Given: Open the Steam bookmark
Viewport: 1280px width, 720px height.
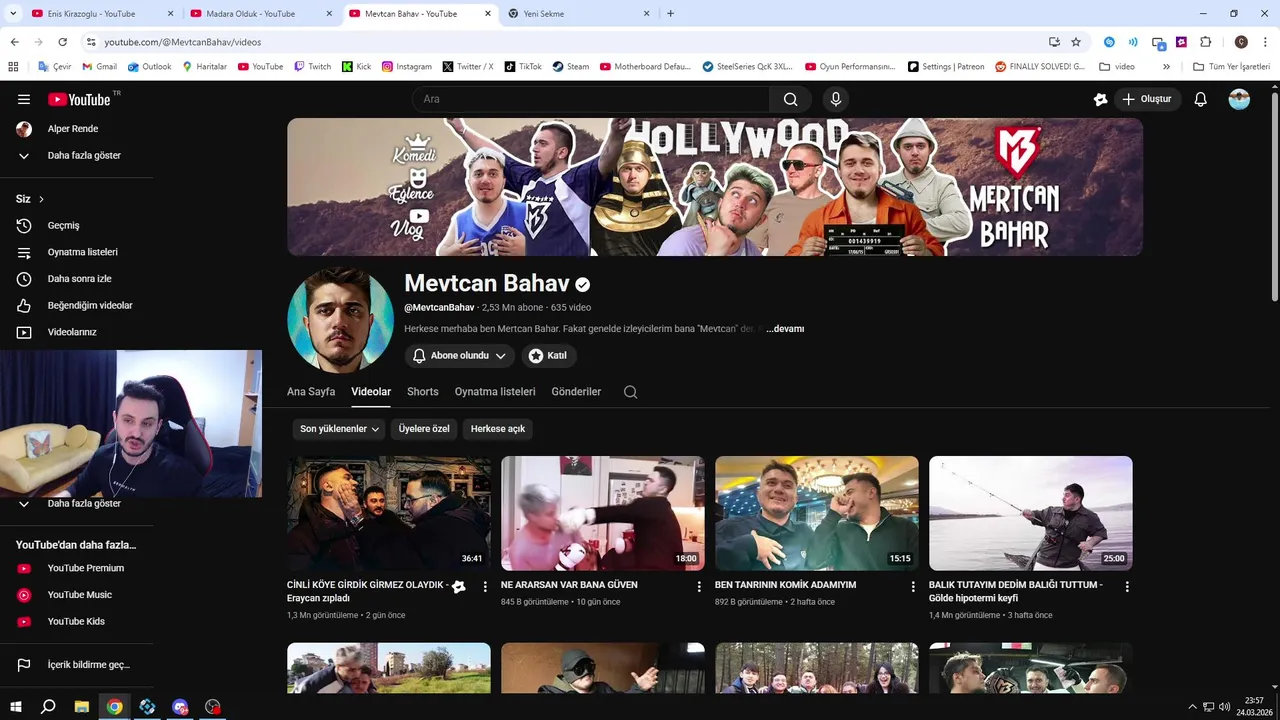Looking at the screenshot, I should pos(571,67).
